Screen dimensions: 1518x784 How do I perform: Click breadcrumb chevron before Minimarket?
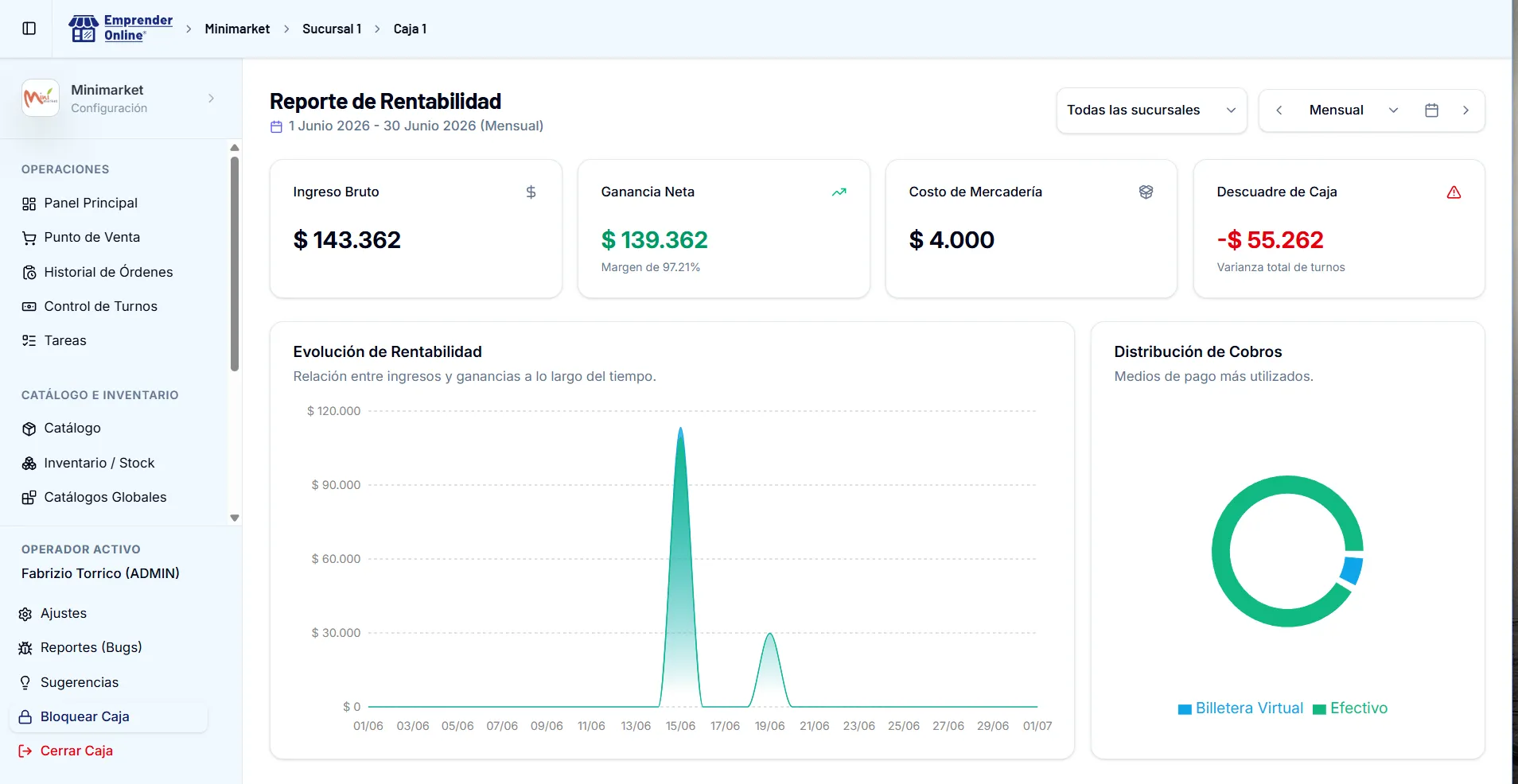189,29
